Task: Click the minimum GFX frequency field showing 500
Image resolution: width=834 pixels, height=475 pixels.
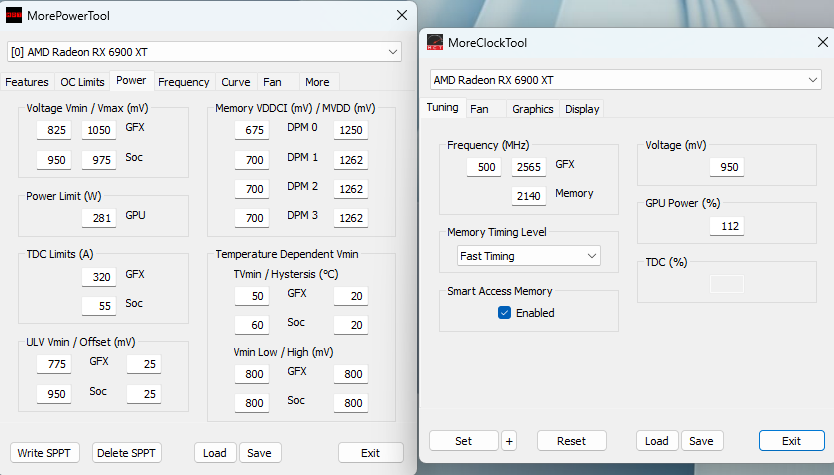Action: (x=483, y=167)
